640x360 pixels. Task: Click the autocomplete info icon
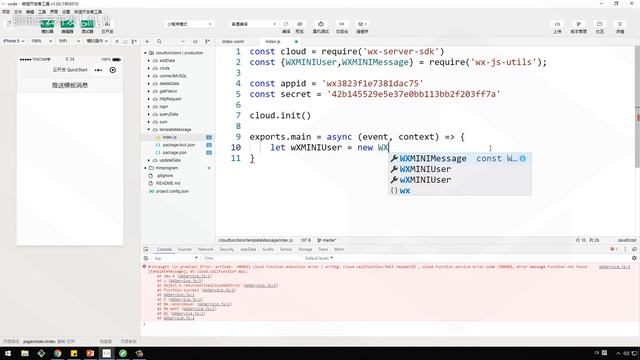pyautogui.click(x=523, y=158)
